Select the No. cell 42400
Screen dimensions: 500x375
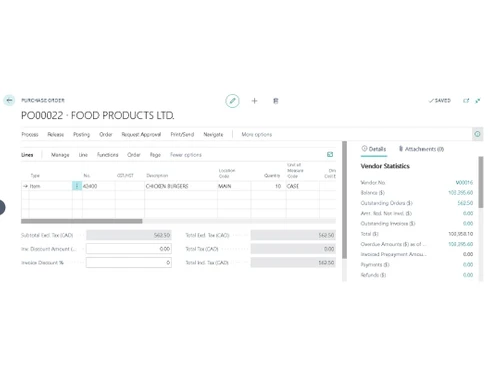pos(99,186)
